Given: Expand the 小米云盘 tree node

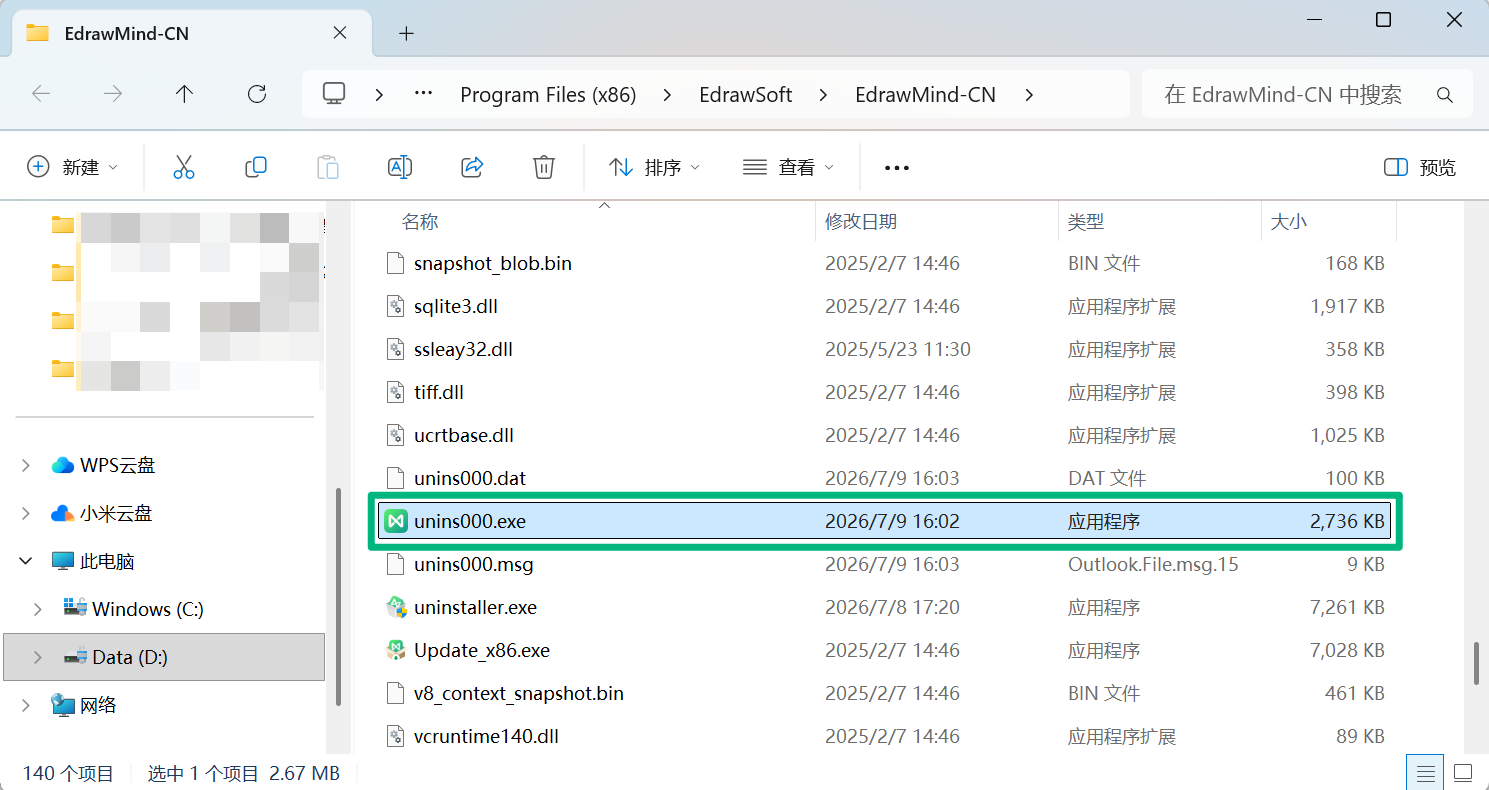Looking at the screenshot, I should pos(26,513).
